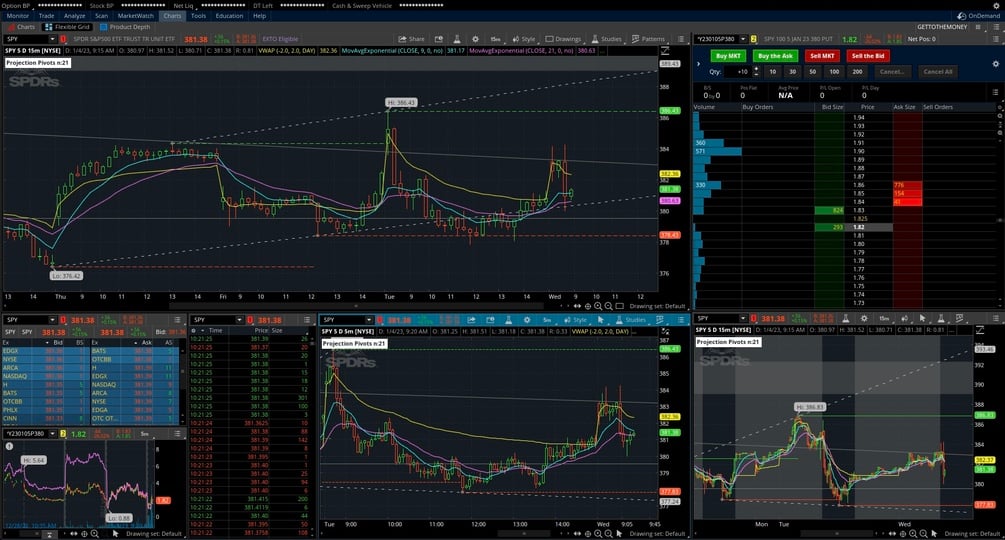Click red link color icon on main chart

tap(62, 39)
